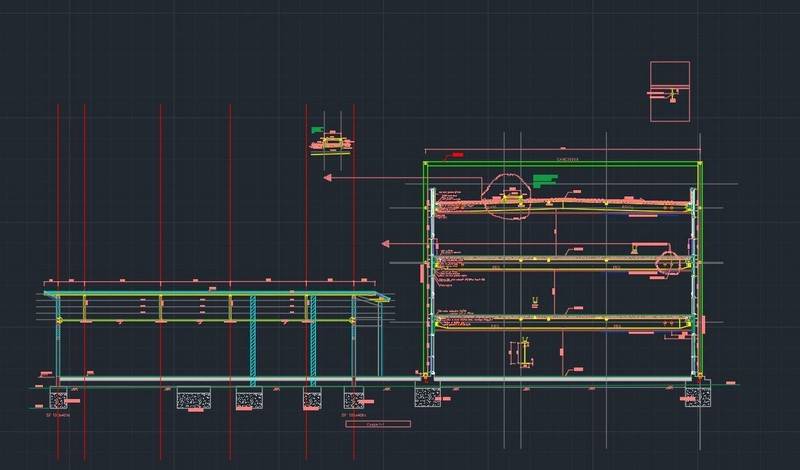Image resolution: width=800 pixels, height=470 pixels.
Task: Click the revision cloud on the top floor slab
Action: (511, 190)
